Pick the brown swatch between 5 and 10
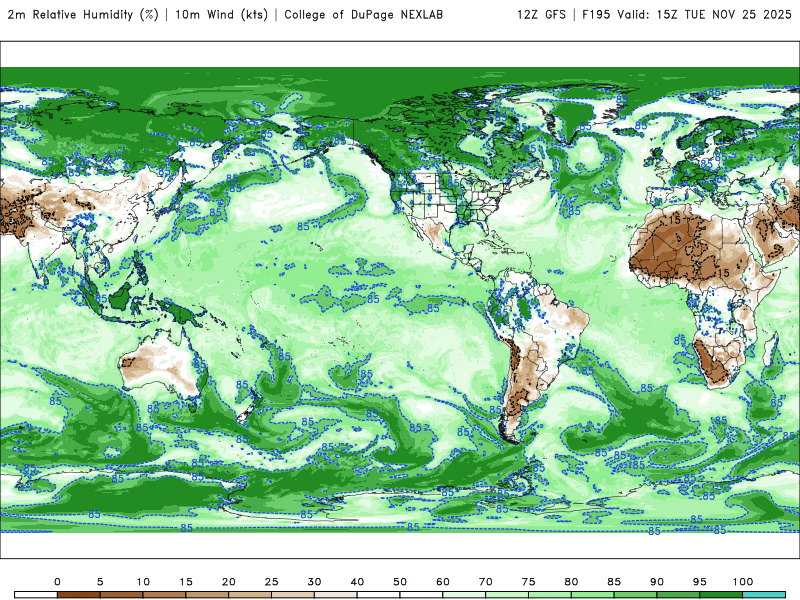800x600 pixels. (x=121, y=595)
